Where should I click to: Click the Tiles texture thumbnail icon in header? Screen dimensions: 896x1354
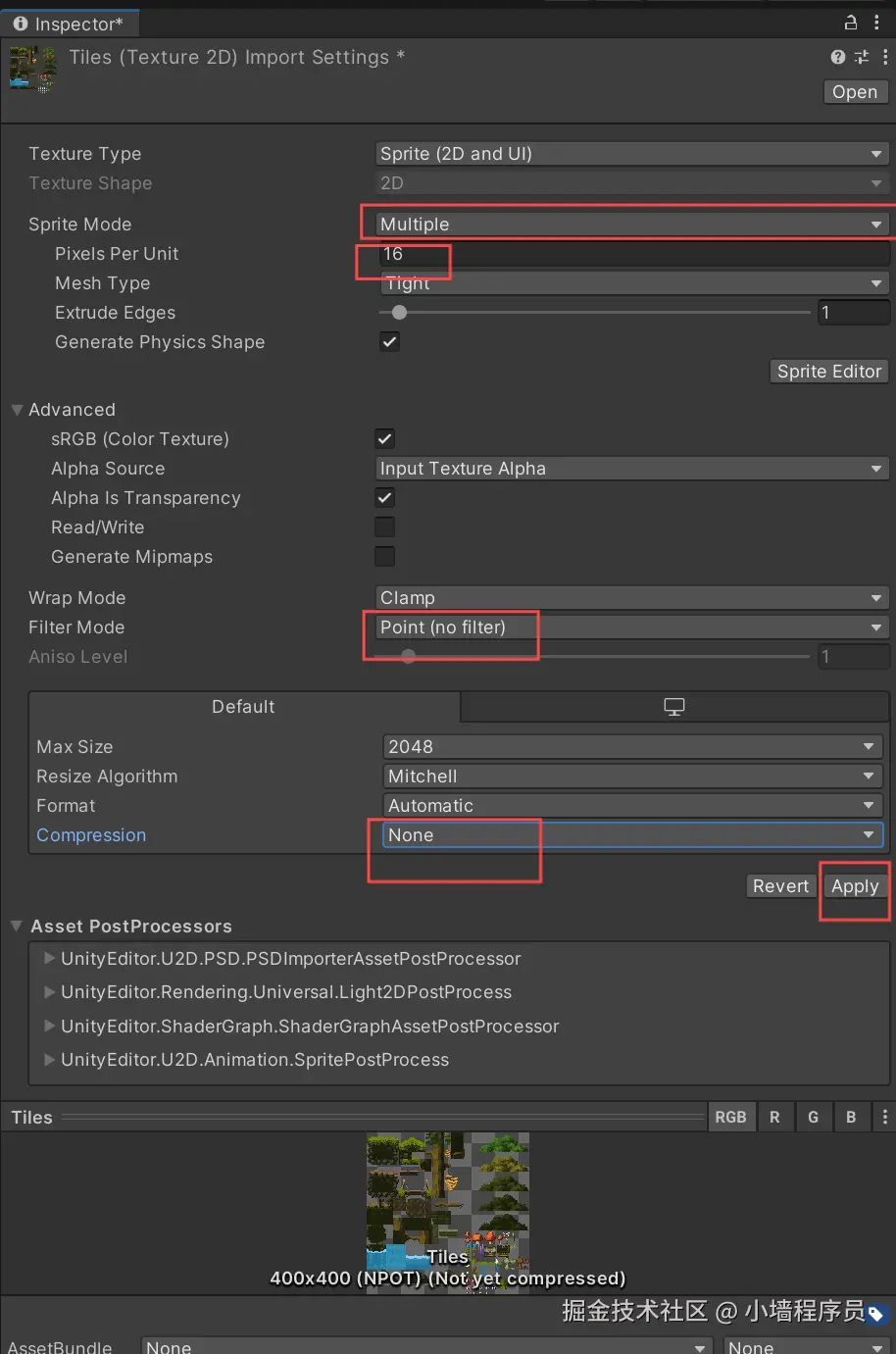click(x=32, y=70)
